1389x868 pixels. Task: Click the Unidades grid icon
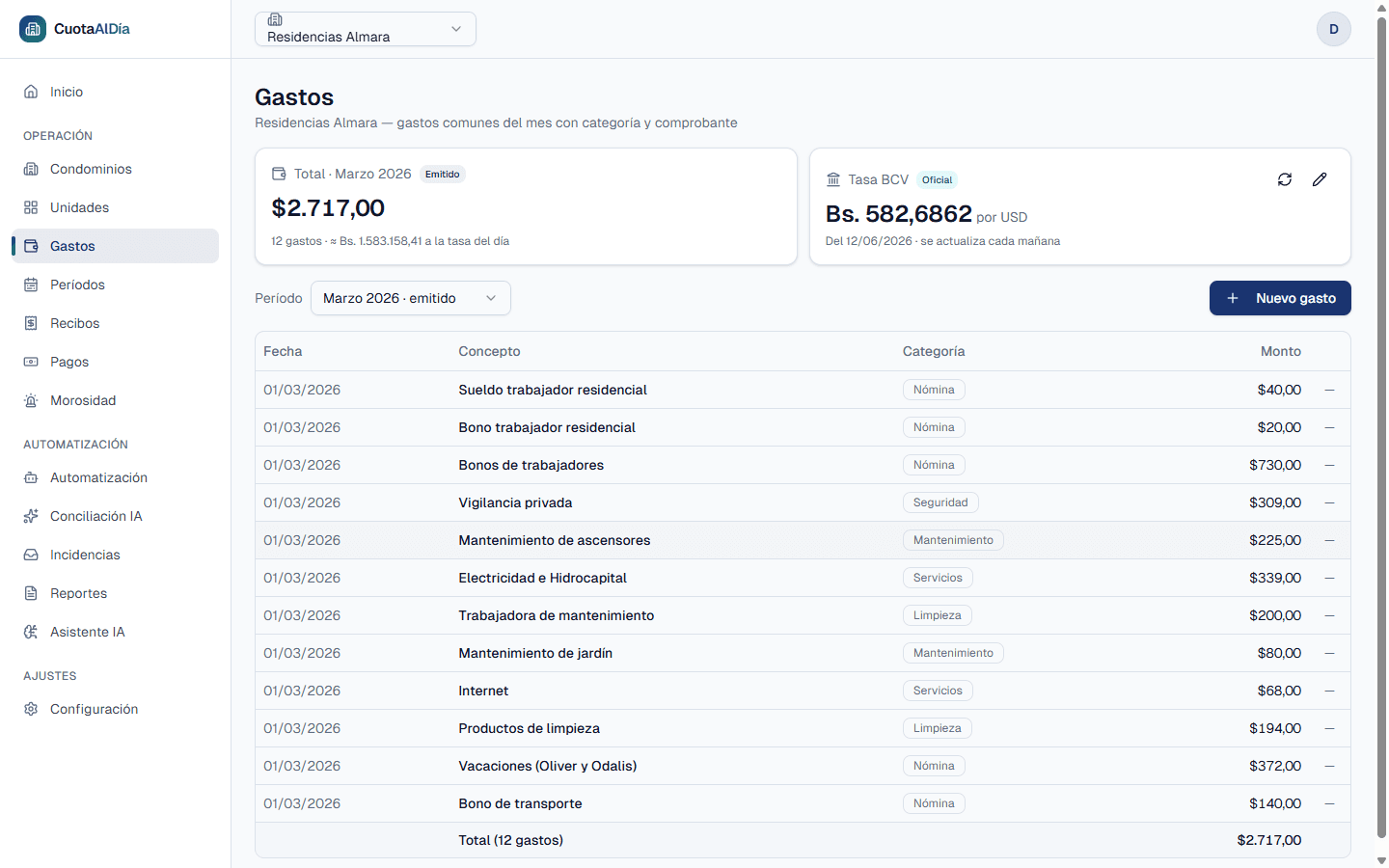click(x=31, y=207)
